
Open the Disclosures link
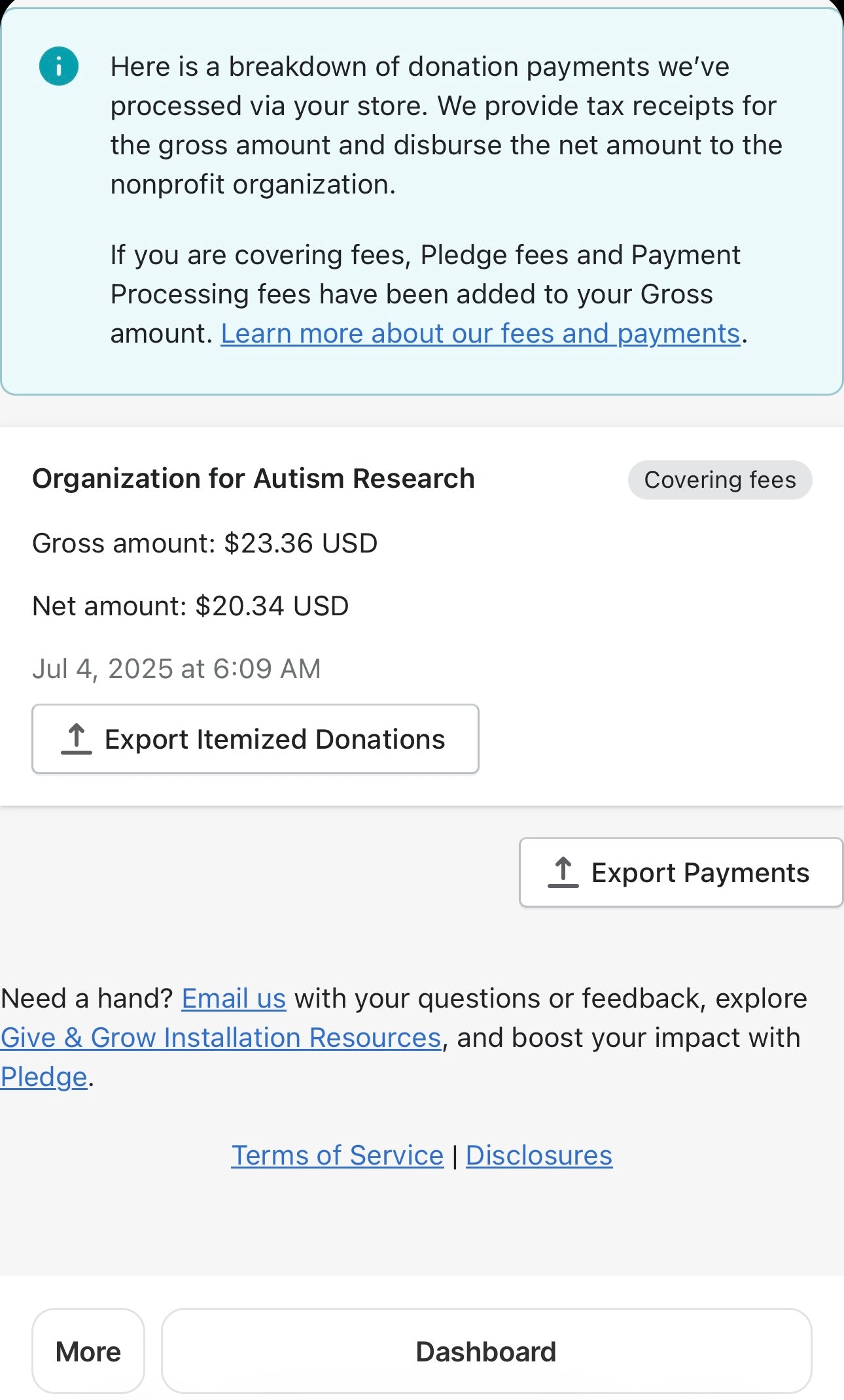coord(539,1155)
